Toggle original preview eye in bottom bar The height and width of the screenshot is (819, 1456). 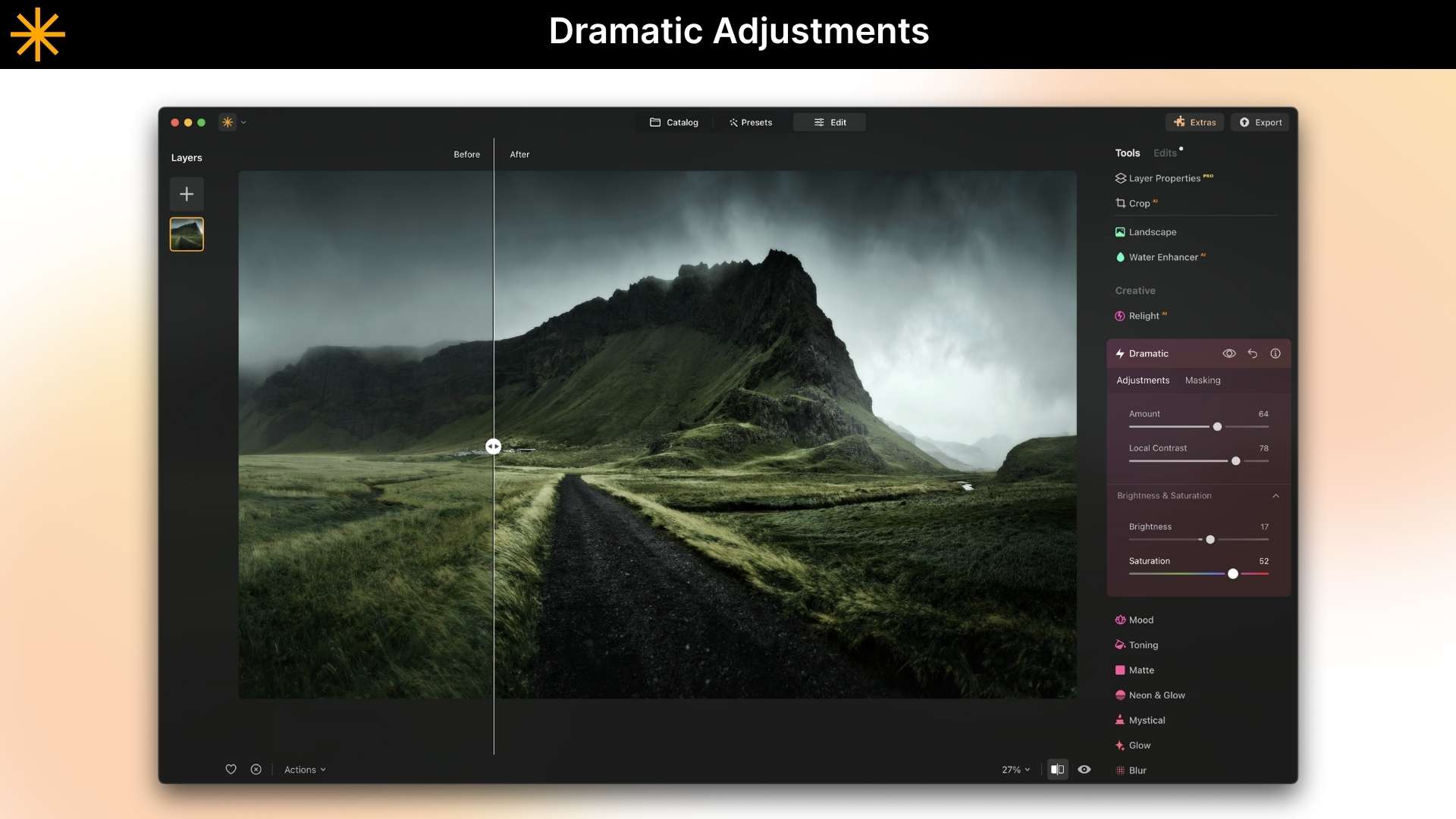tap(1084, 769)
